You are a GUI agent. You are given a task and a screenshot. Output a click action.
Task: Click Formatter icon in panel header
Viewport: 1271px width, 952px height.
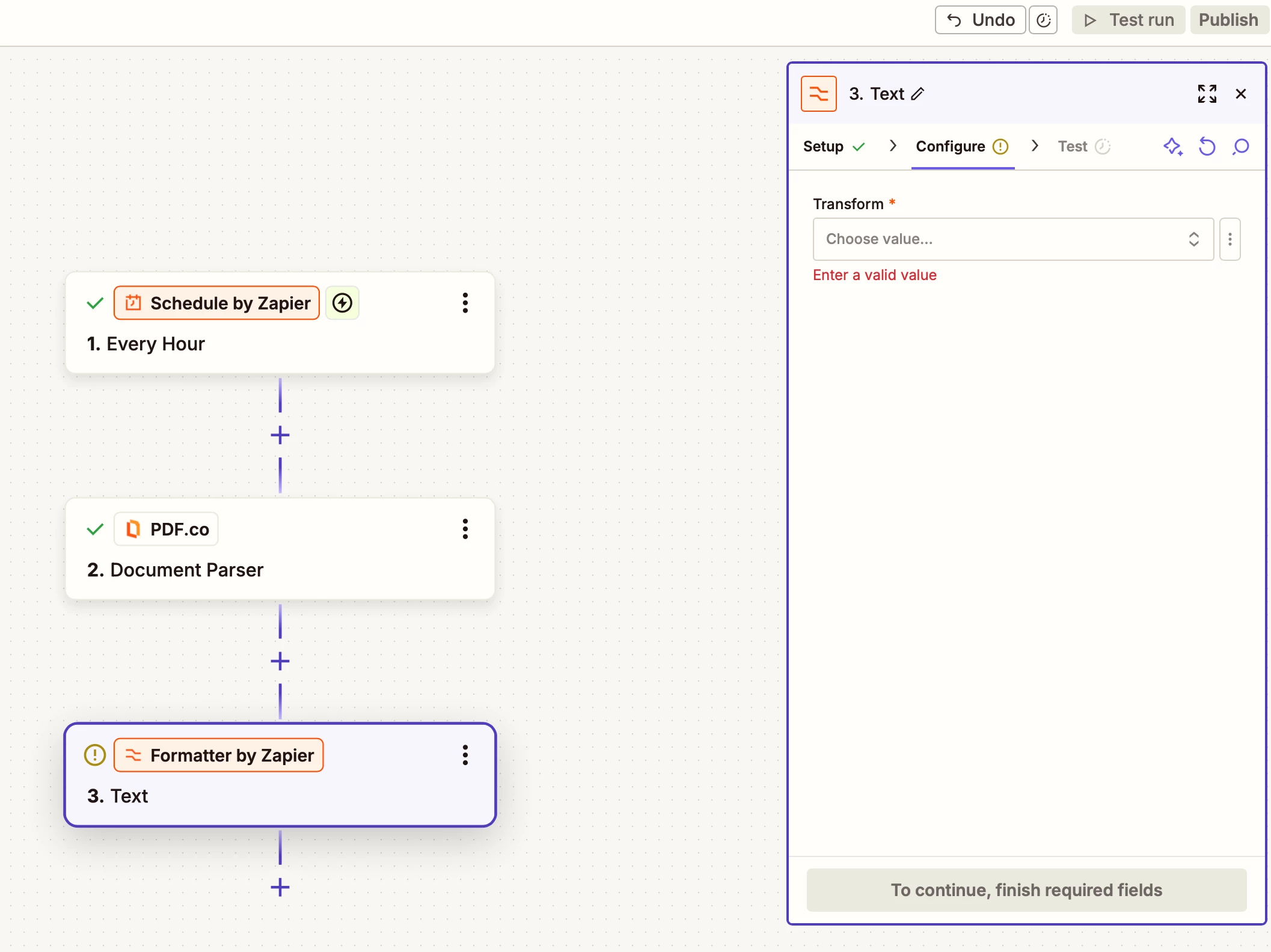[818, 94]
